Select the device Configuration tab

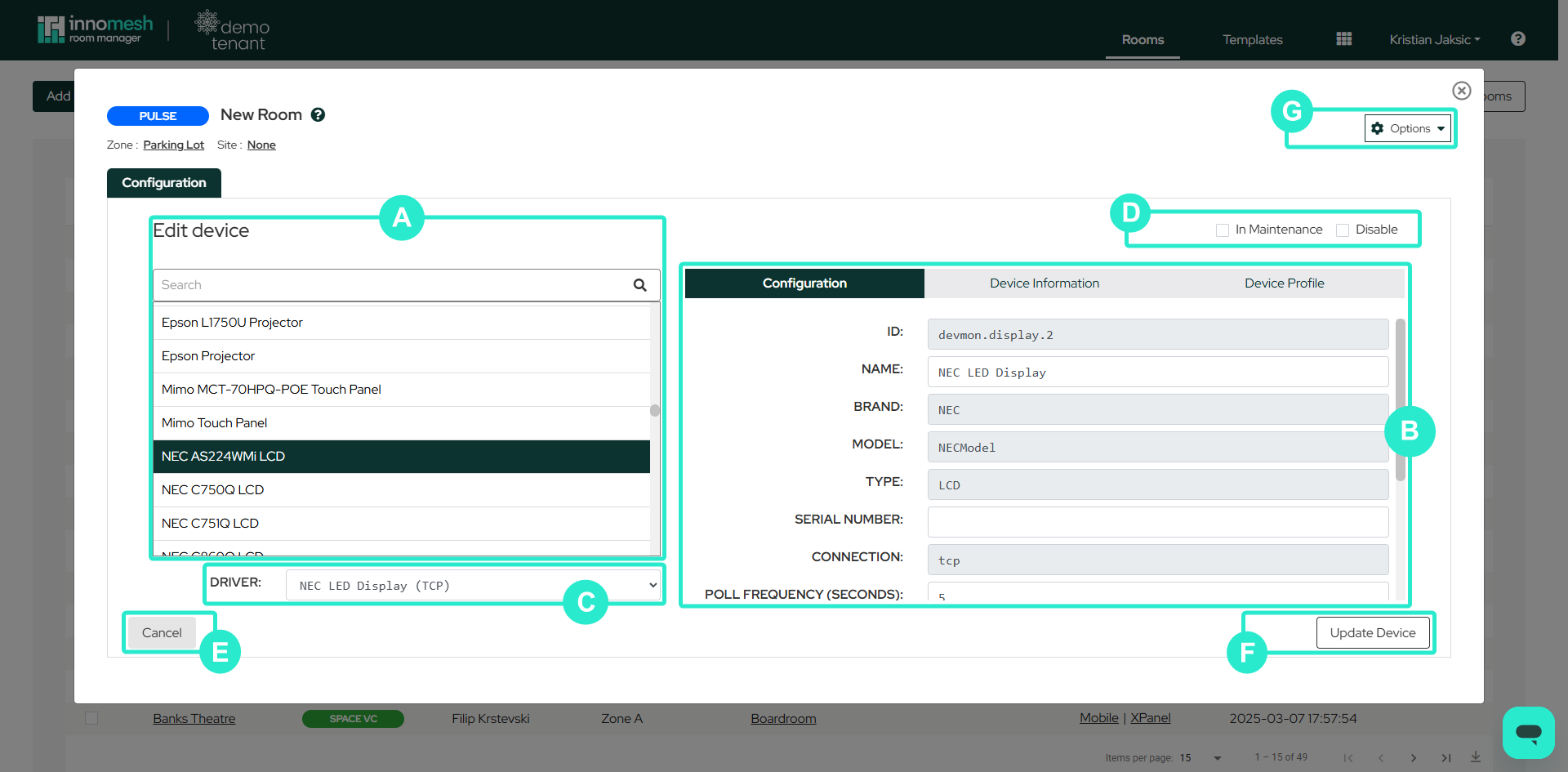coord(804,283)
